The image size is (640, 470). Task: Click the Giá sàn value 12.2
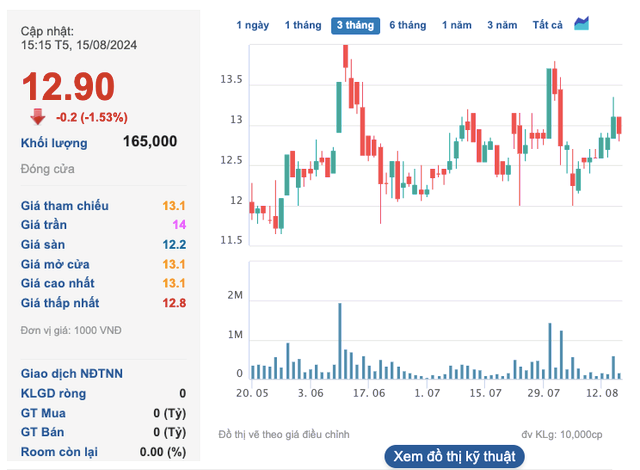pyautogui.click(x=175, y=244)
